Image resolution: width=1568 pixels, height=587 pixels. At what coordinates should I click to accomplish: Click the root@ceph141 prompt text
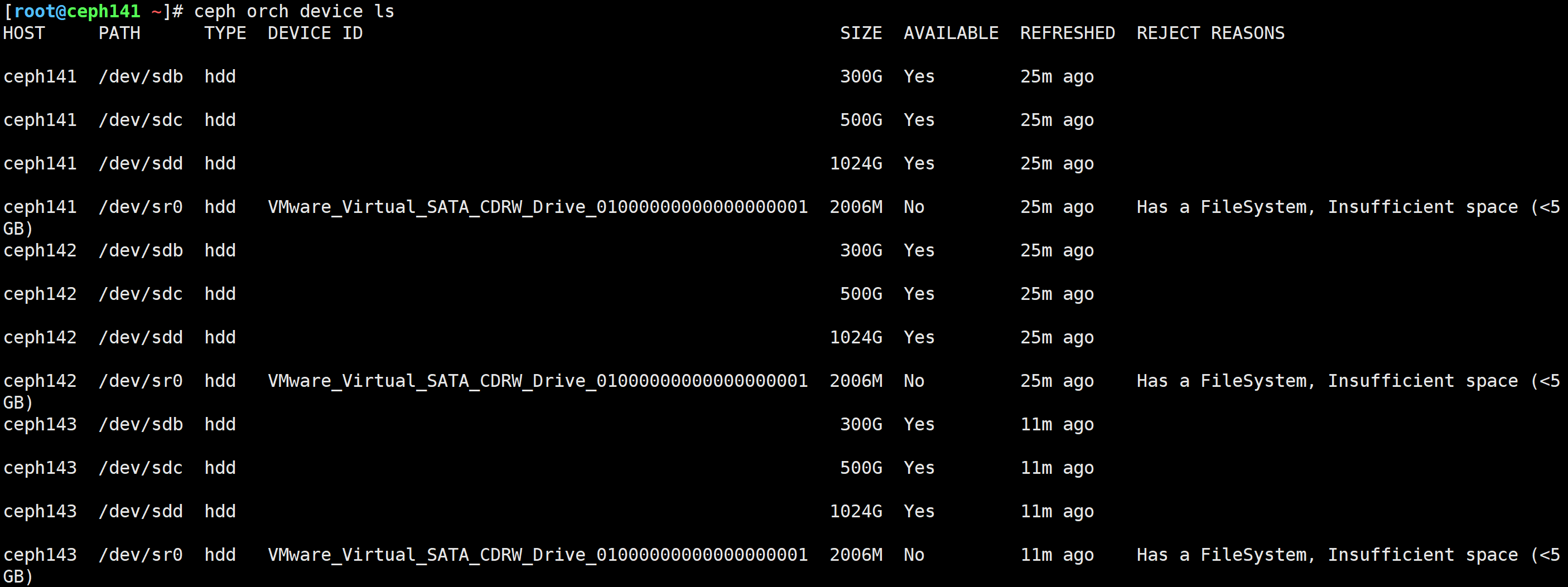click(76, 11)
